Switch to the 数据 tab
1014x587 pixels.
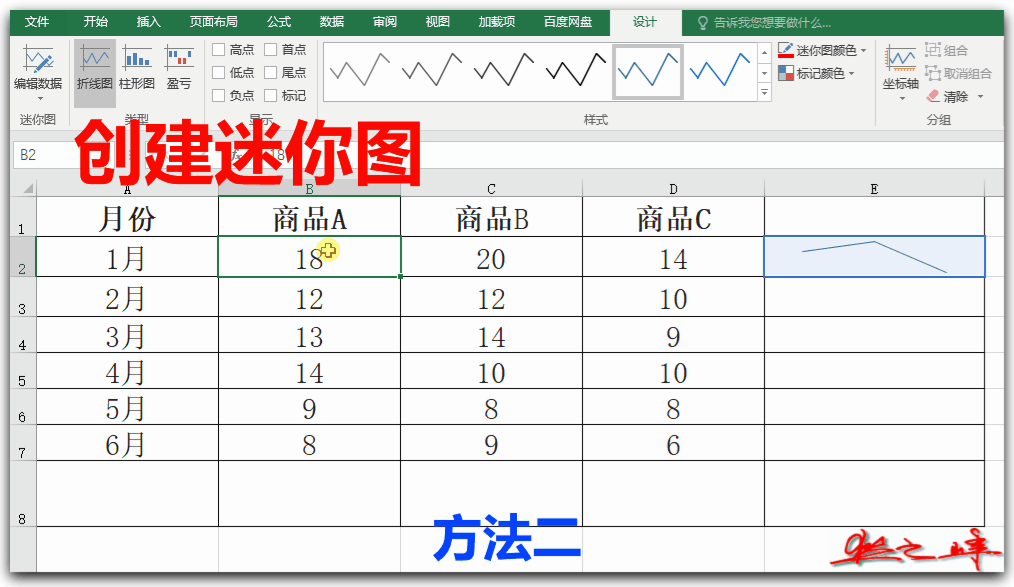332,22
